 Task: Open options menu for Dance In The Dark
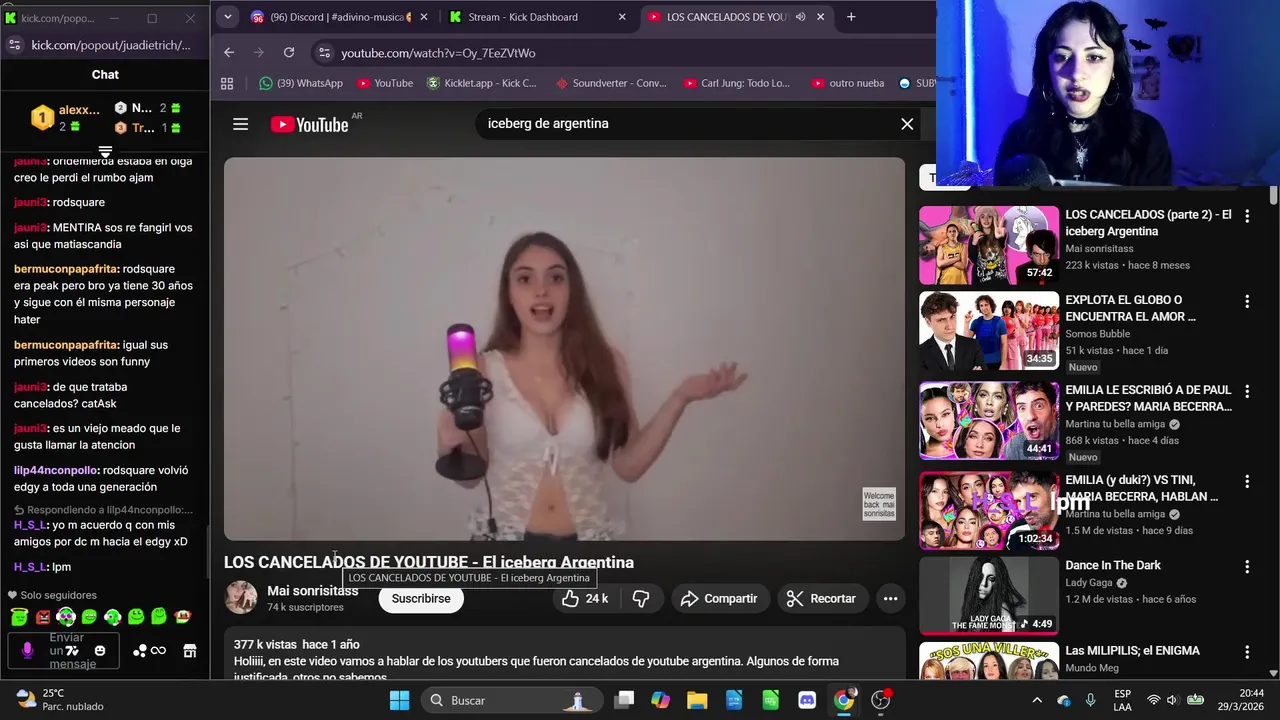coord(1247,567)
